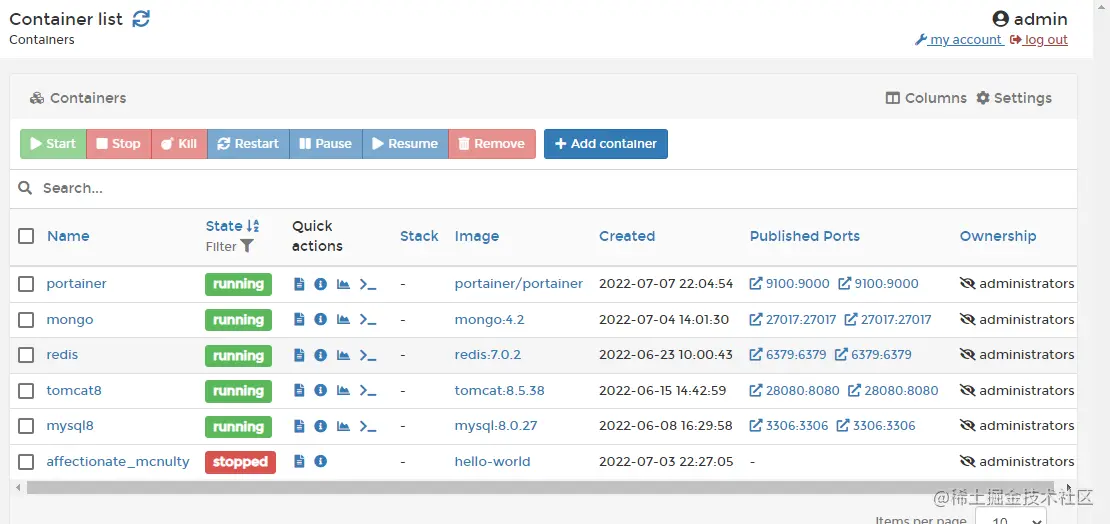This screenshot has width=1110, height=524.
Task: Sort by the Image column header
Action: click(476, 236)
